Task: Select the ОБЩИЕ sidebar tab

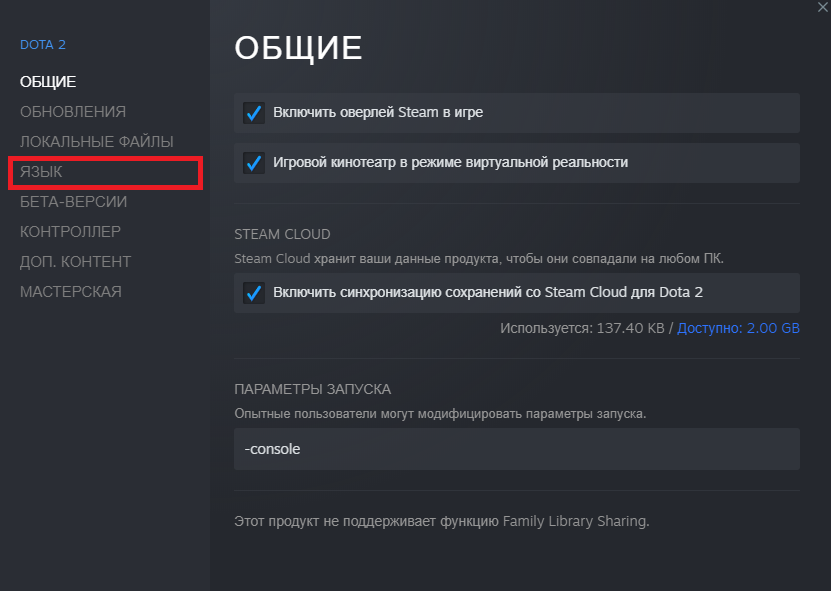Action: tap(48, 82)
